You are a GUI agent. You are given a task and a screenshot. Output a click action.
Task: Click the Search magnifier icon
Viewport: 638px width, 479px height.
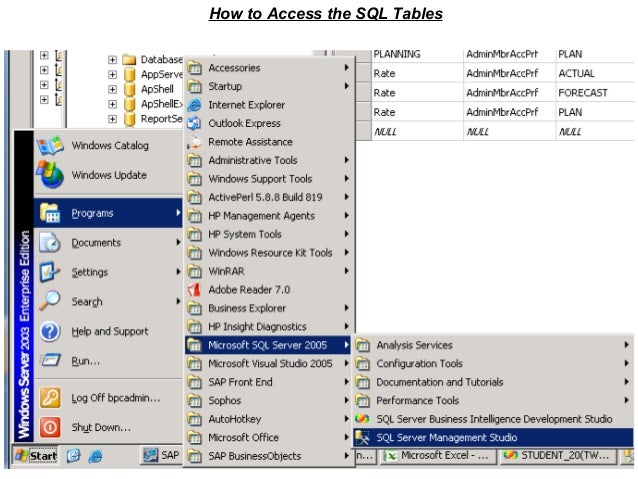click(50, 301)
